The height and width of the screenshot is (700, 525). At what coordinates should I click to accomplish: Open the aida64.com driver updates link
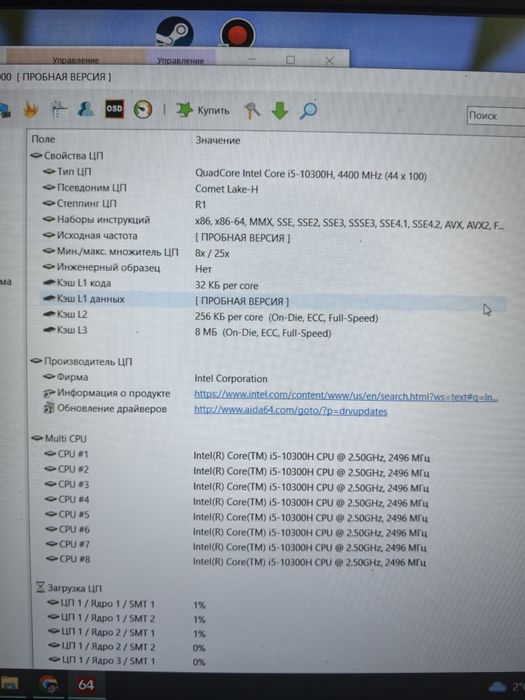291,411
